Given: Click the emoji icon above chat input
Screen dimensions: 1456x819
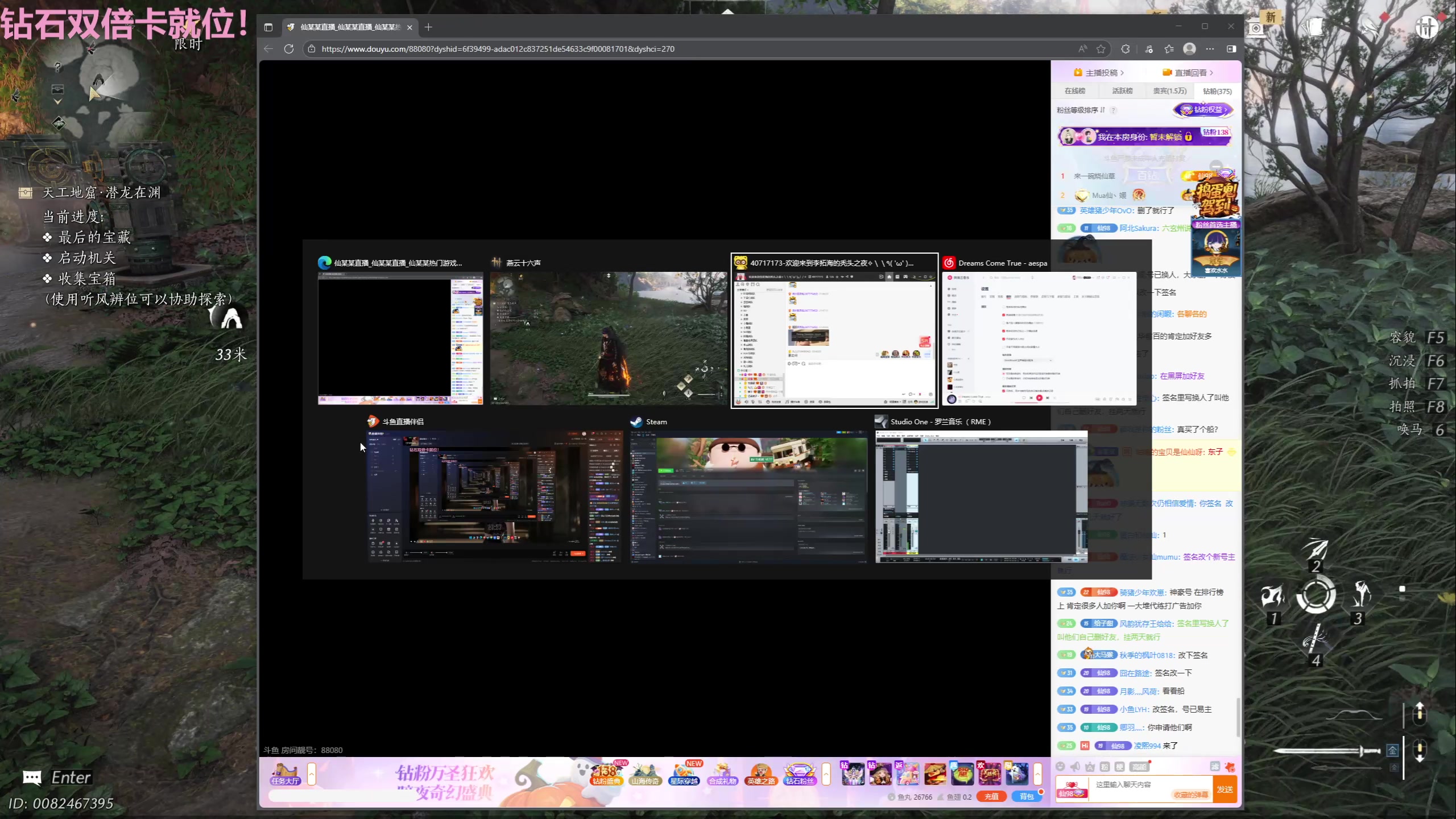Looking at the screenshot, I should tap(1060, 767).
